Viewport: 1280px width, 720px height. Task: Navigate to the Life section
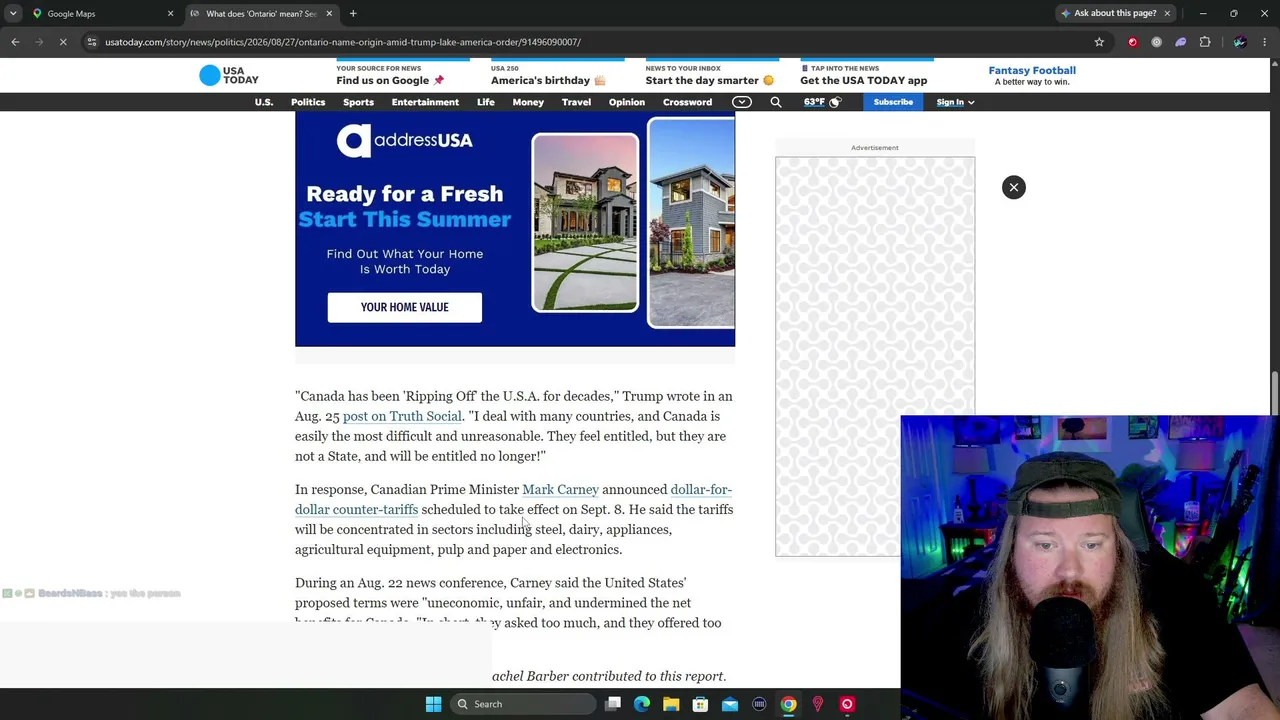click(x=486, y=102)
